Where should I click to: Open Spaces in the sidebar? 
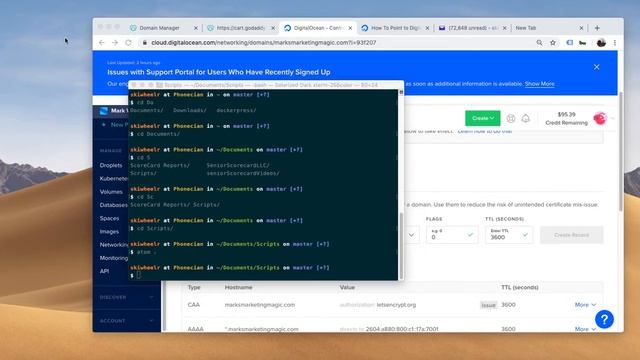click(109, 218)
